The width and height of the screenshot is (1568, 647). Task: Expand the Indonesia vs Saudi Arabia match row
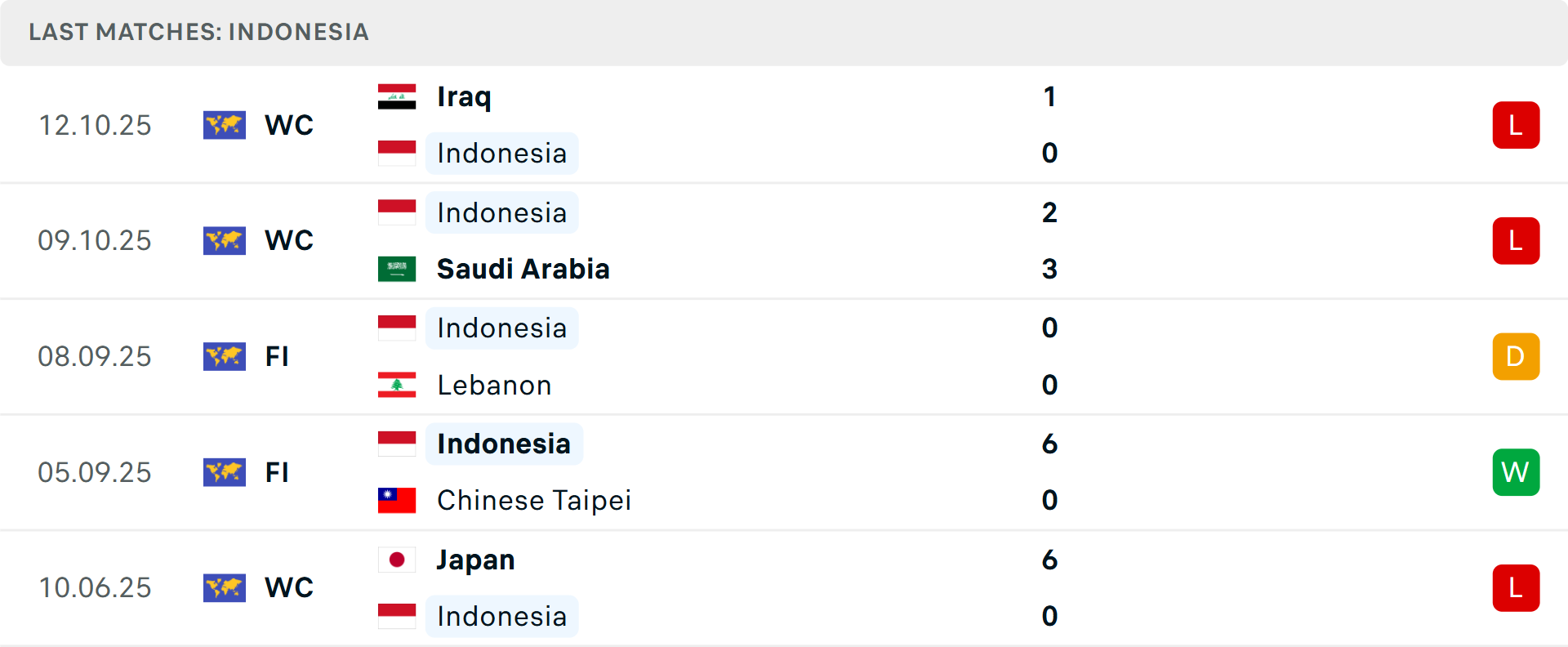[784, 240]
